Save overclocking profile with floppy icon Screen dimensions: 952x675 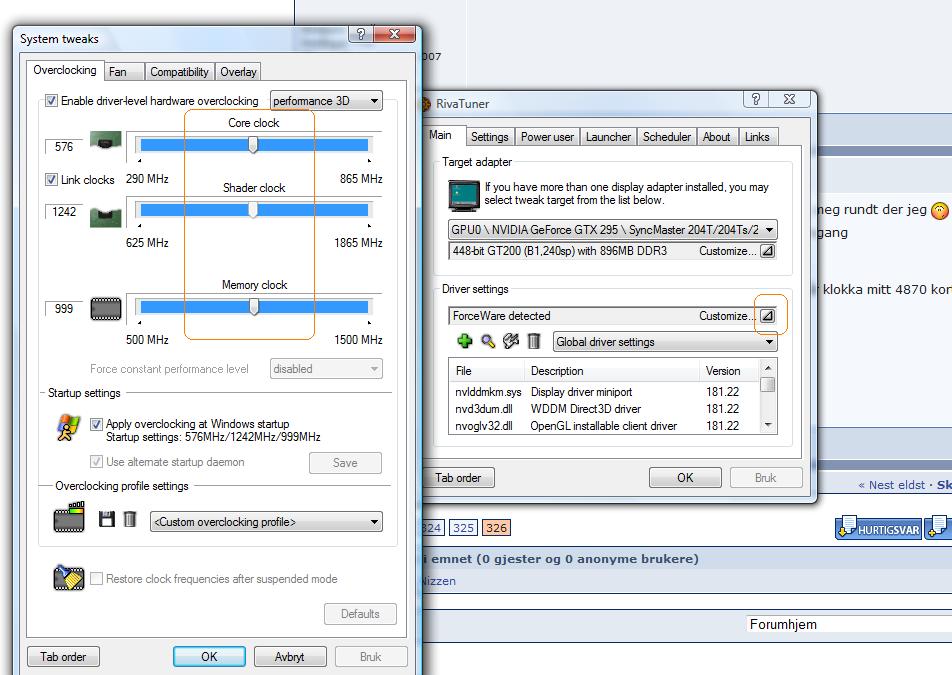click(x=107, y=519)
